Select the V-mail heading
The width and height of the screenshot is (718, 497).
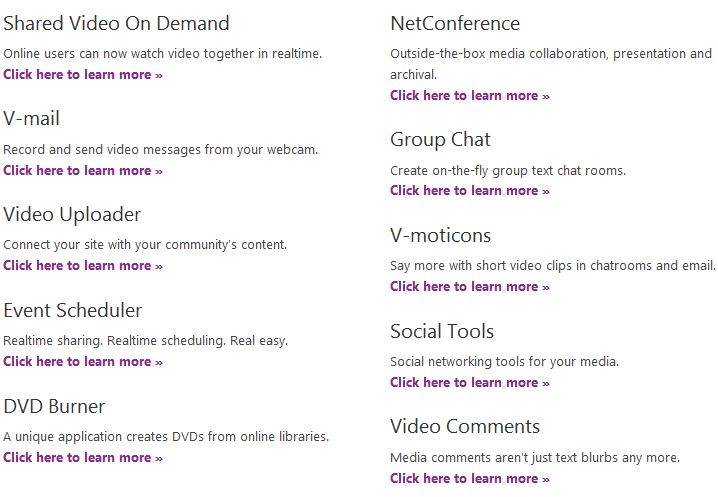(32, 119)
